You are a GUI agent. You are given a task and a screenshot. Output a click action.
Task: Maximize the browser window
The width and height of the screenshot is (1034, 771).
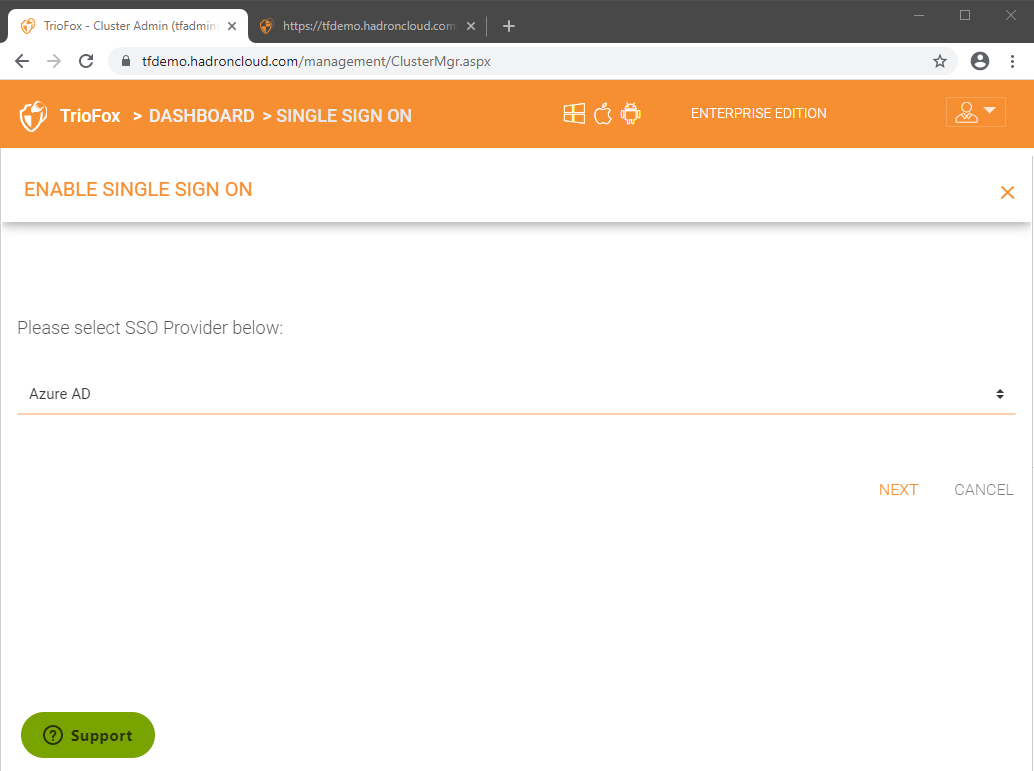click(965, 15)
